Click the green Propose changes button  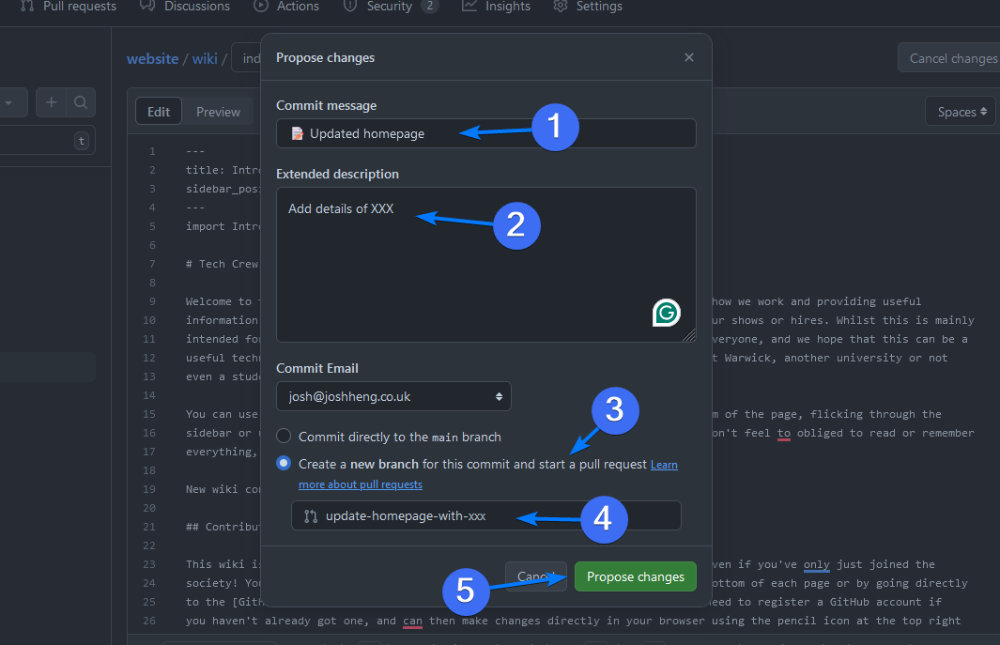pyautogui.click(x=635, y=576)
